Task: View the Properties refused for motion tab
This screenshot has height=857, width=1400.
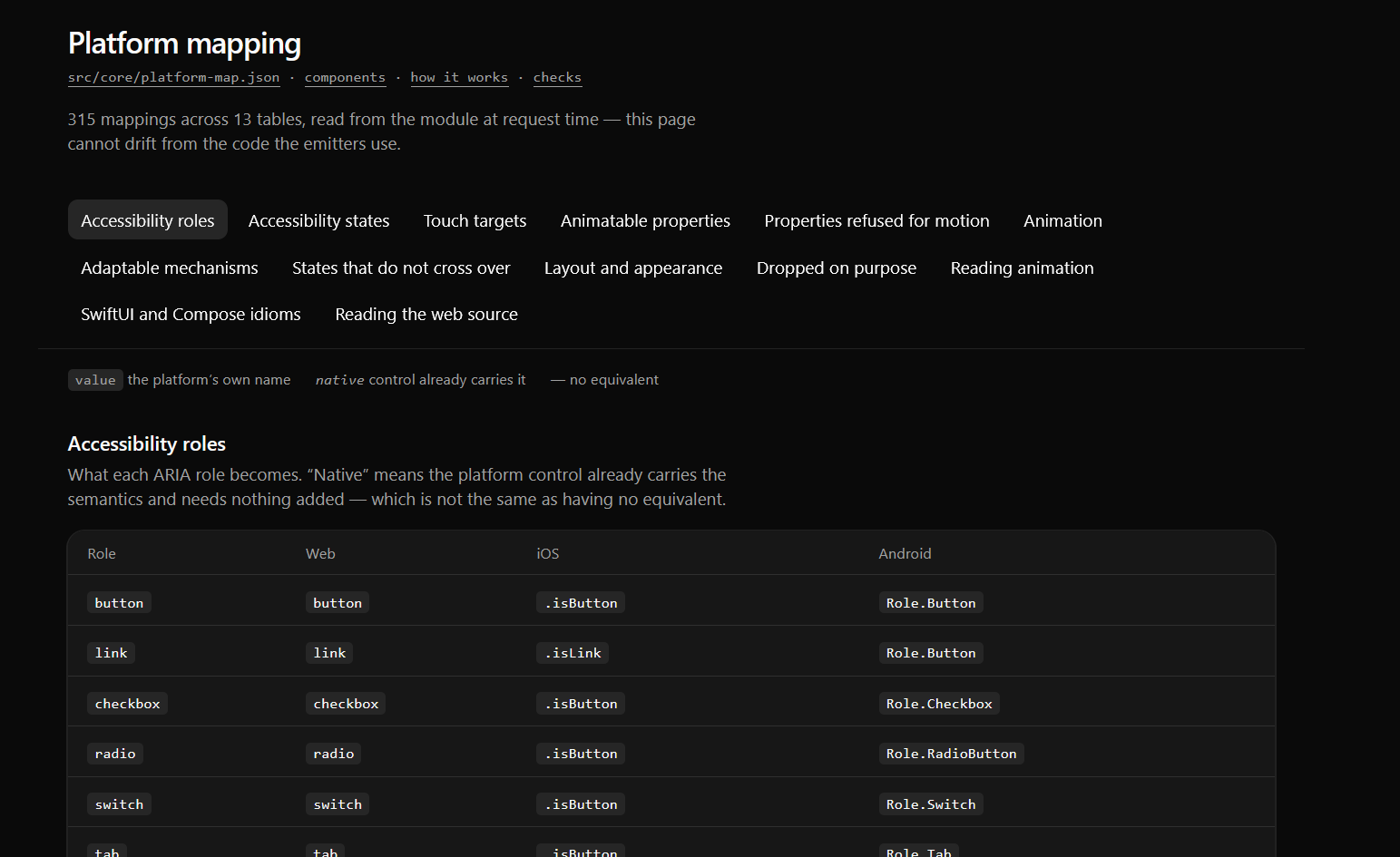Action: point(876,220)
